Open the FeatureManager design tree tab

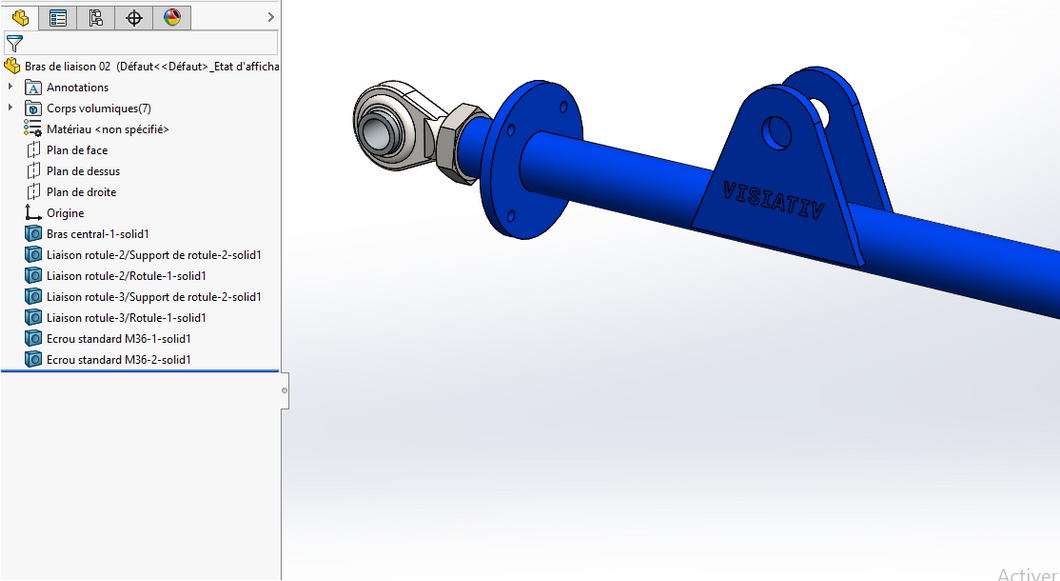(20, 18)
